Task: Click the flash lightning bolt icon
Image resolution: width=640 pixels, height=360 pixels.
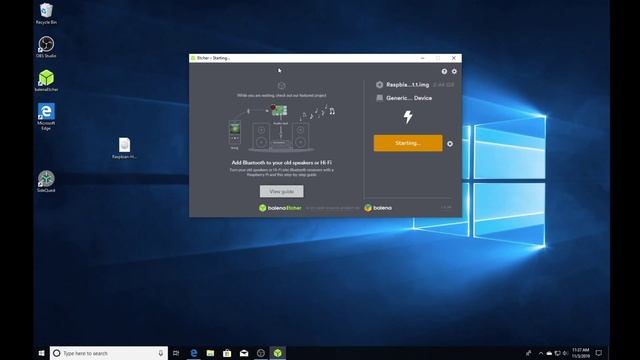Action: tap(408, 117)
